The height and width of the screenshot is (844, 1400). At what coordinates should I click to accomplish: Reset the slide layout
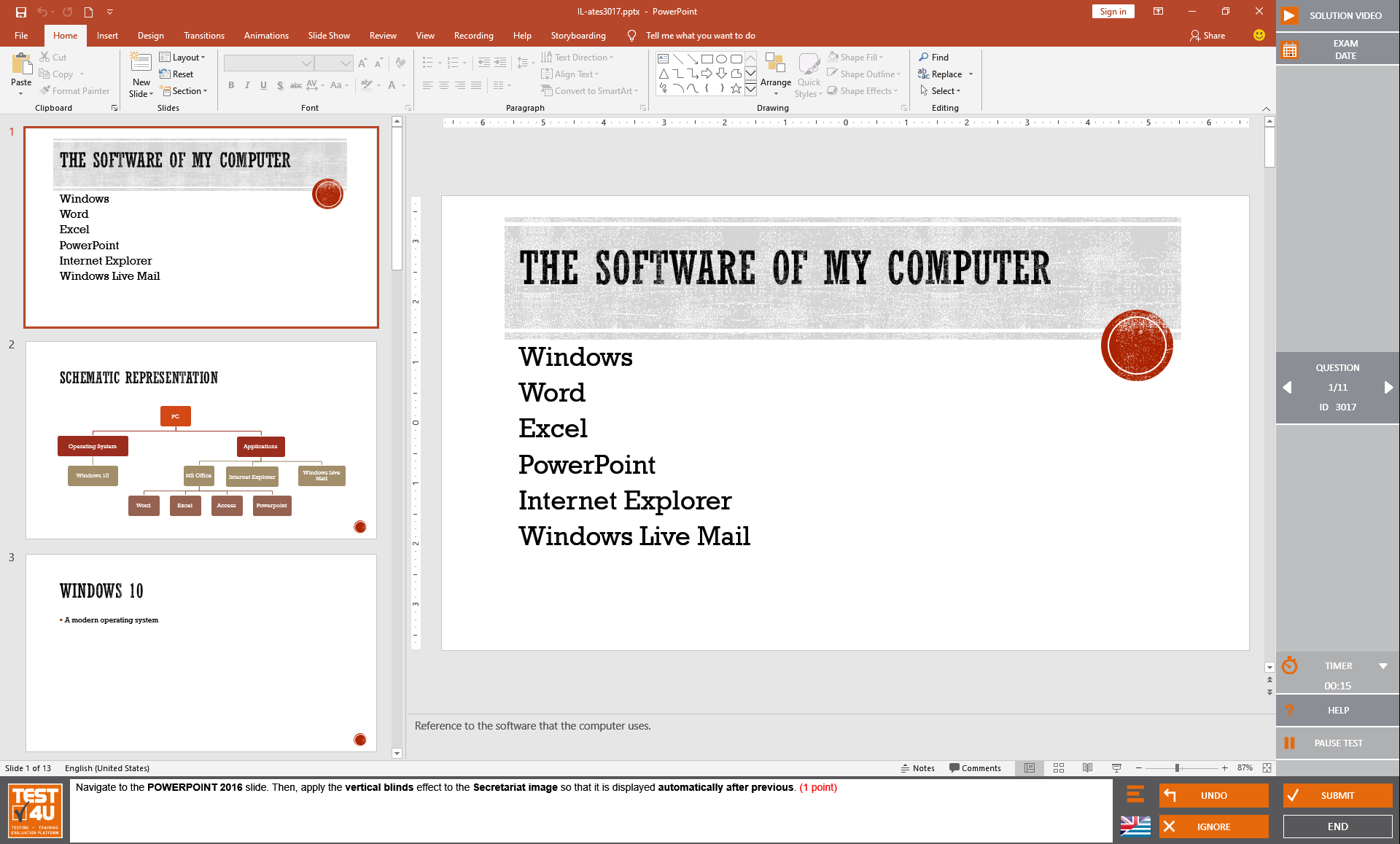(x=176, y=74)
